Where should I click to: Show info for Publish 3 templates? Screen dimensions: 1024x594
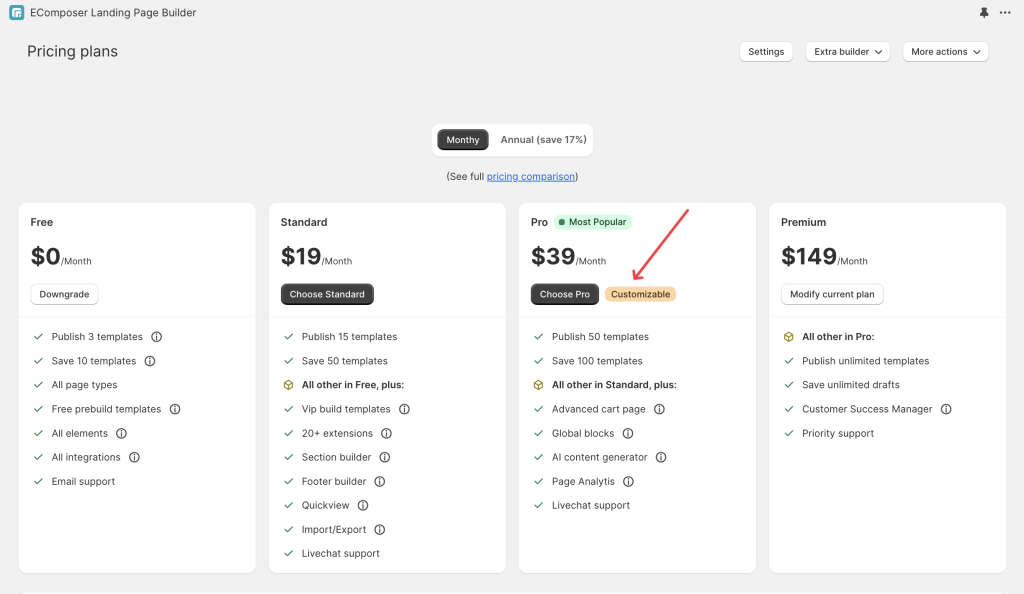157,337
